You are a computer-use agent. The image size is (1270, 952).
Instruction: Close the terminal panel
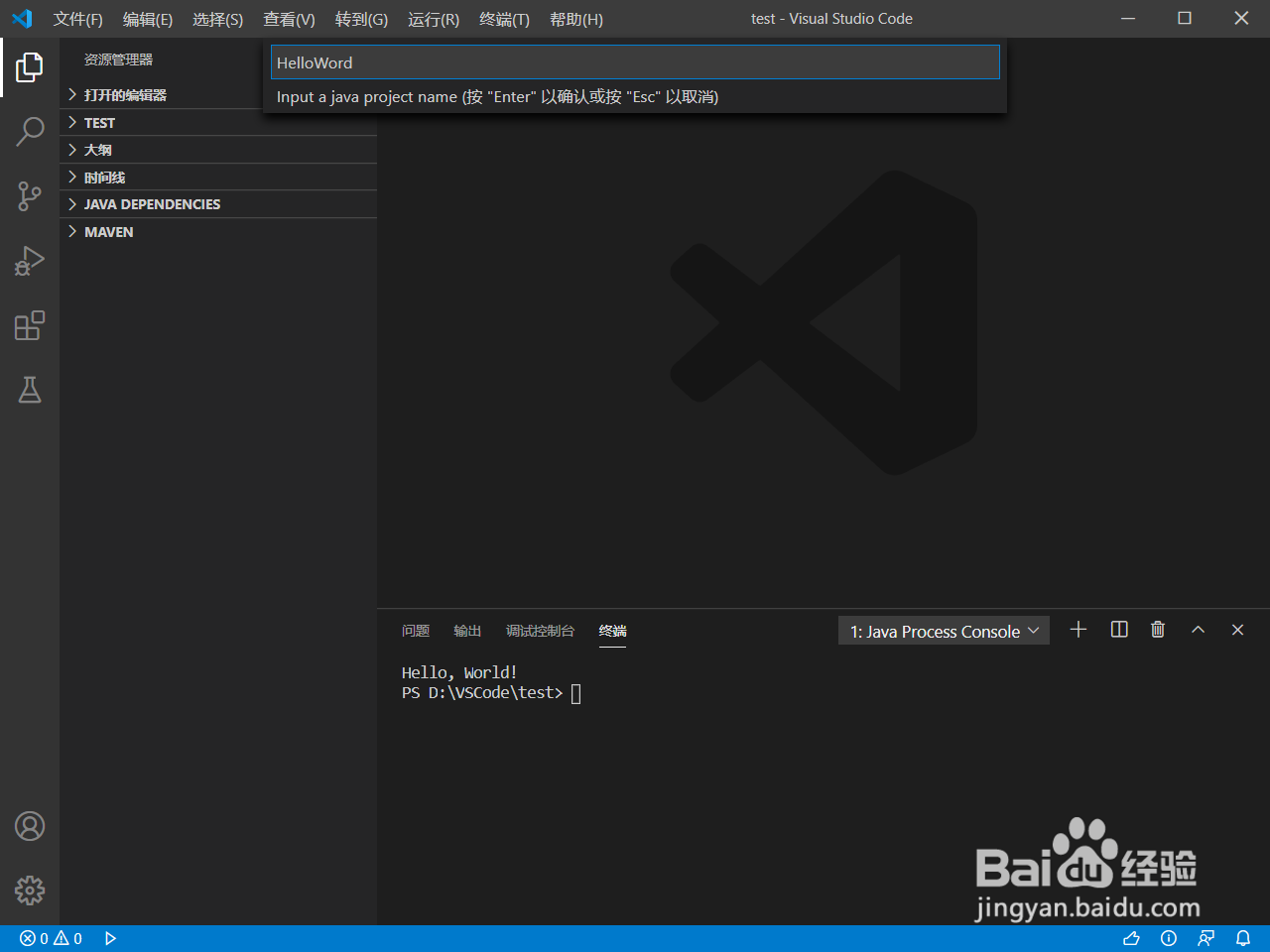pyautogui.click(x=1237, y=630)
